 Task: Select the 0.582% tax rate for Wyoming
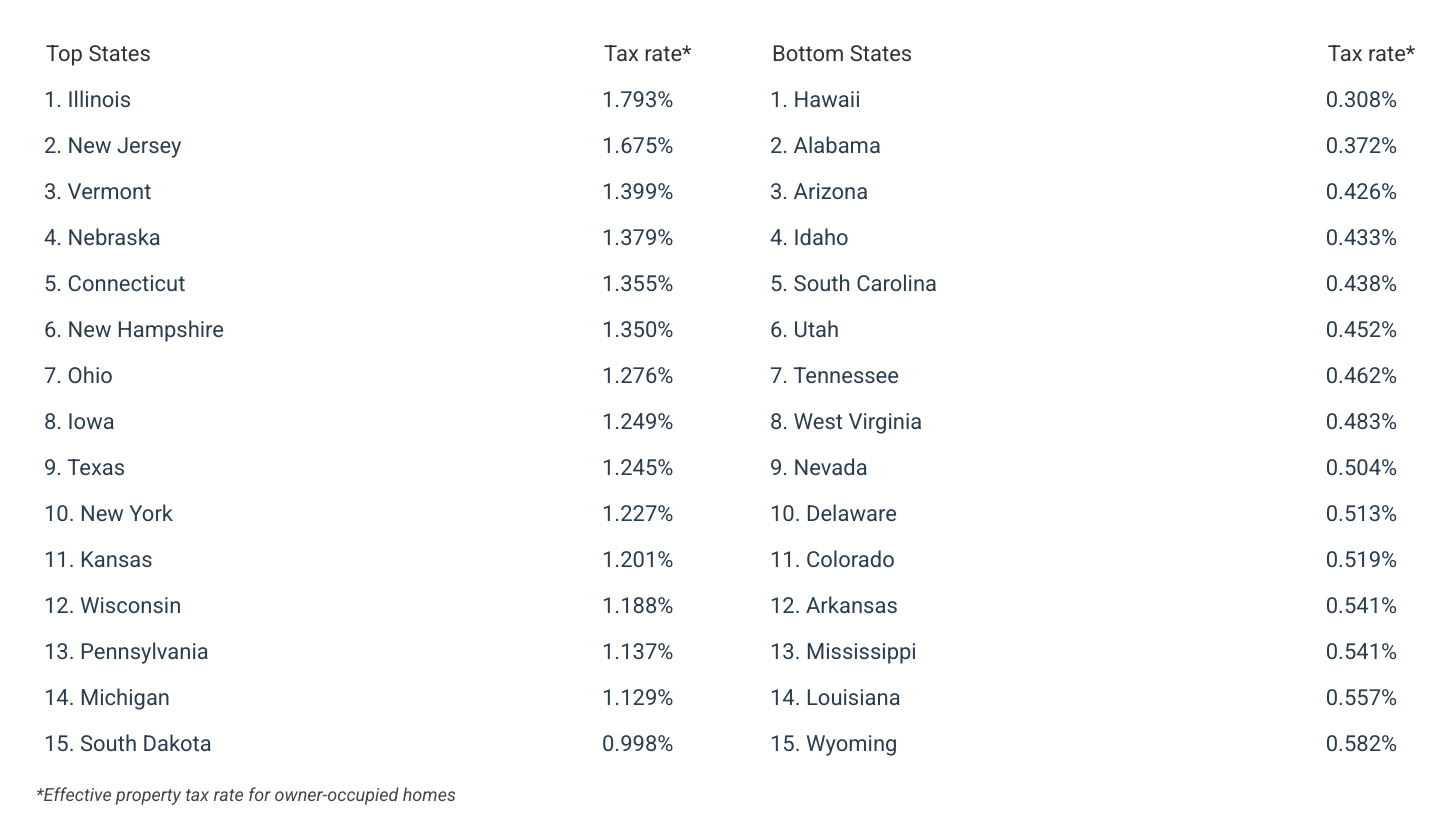(x=1361, y=744)
